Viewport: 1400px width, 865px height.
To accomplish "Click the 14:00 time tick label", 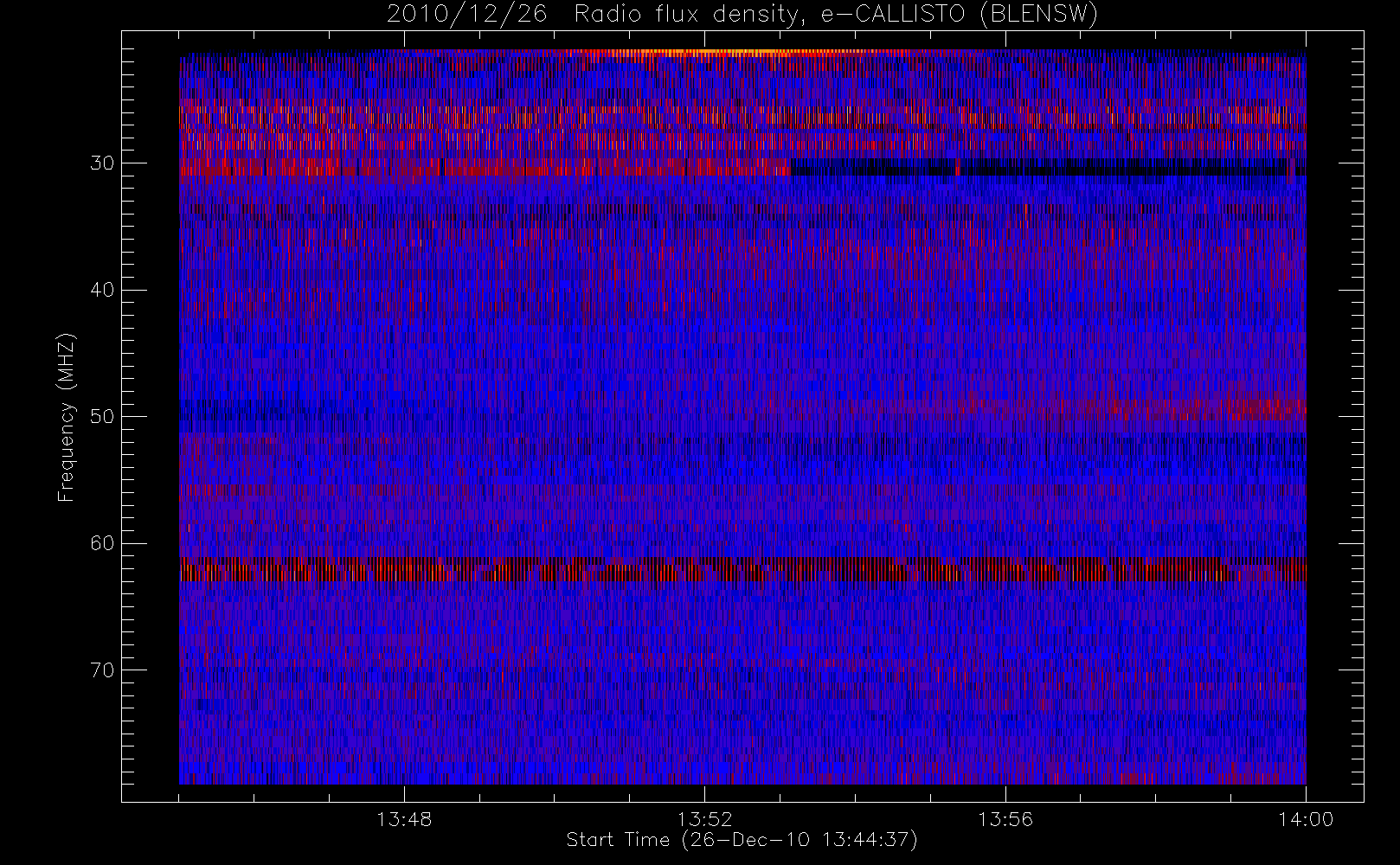I will click(x=1306, y=819).
